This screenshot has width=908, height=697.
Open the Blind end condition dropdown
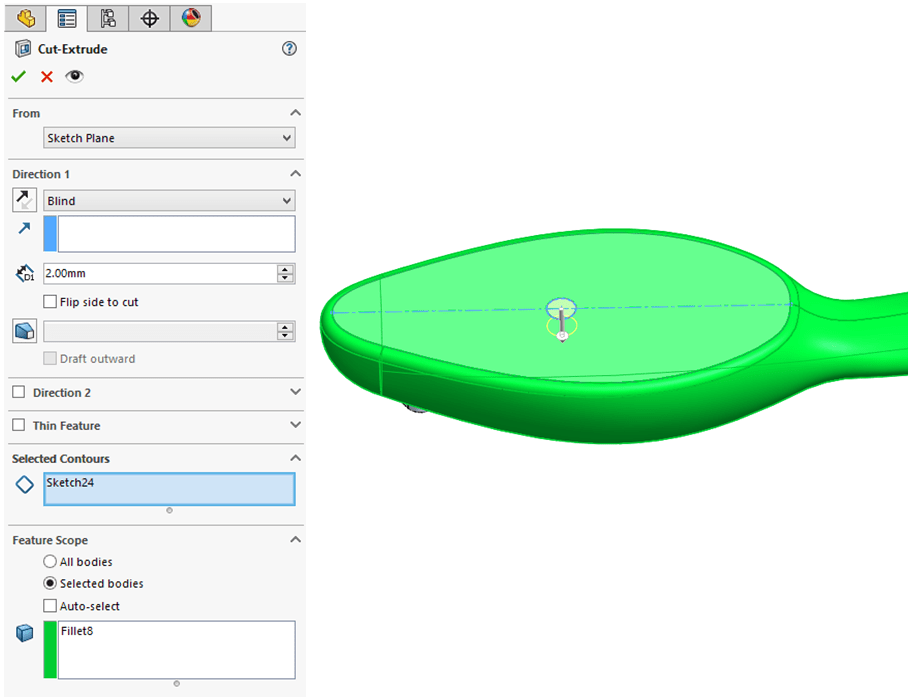(169, 201)
